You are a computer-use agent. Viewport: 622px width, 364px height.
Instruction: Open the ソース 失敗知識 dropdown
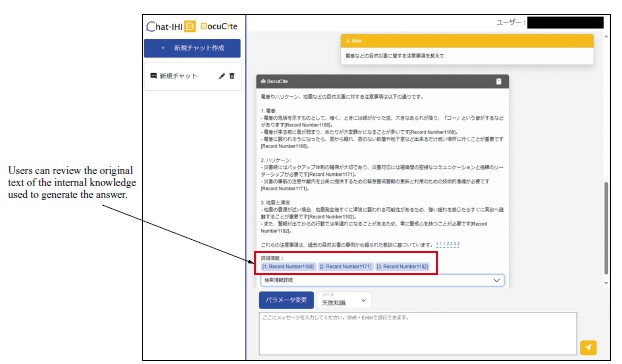[344, 300]
